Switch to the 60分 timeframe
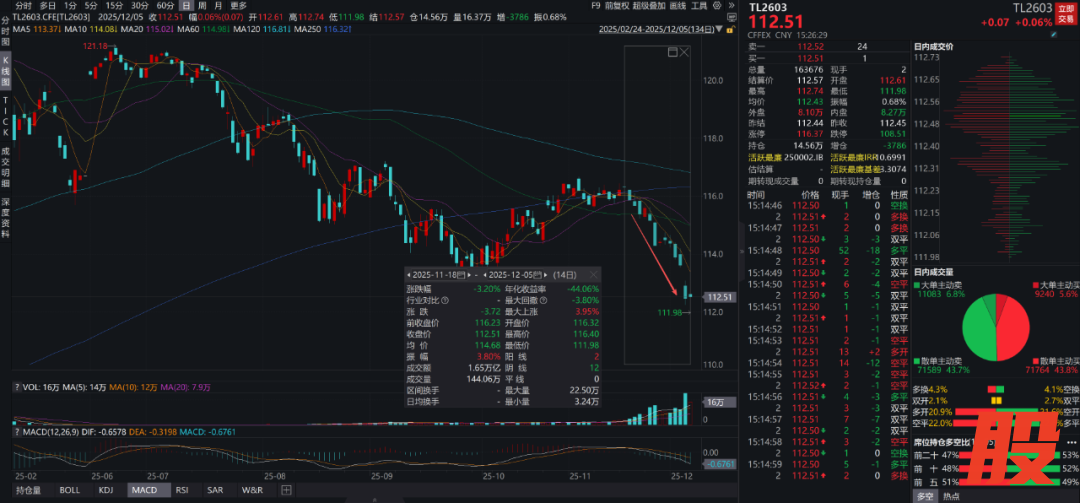Screen dimensions: 1080x503 click(165, 5)
